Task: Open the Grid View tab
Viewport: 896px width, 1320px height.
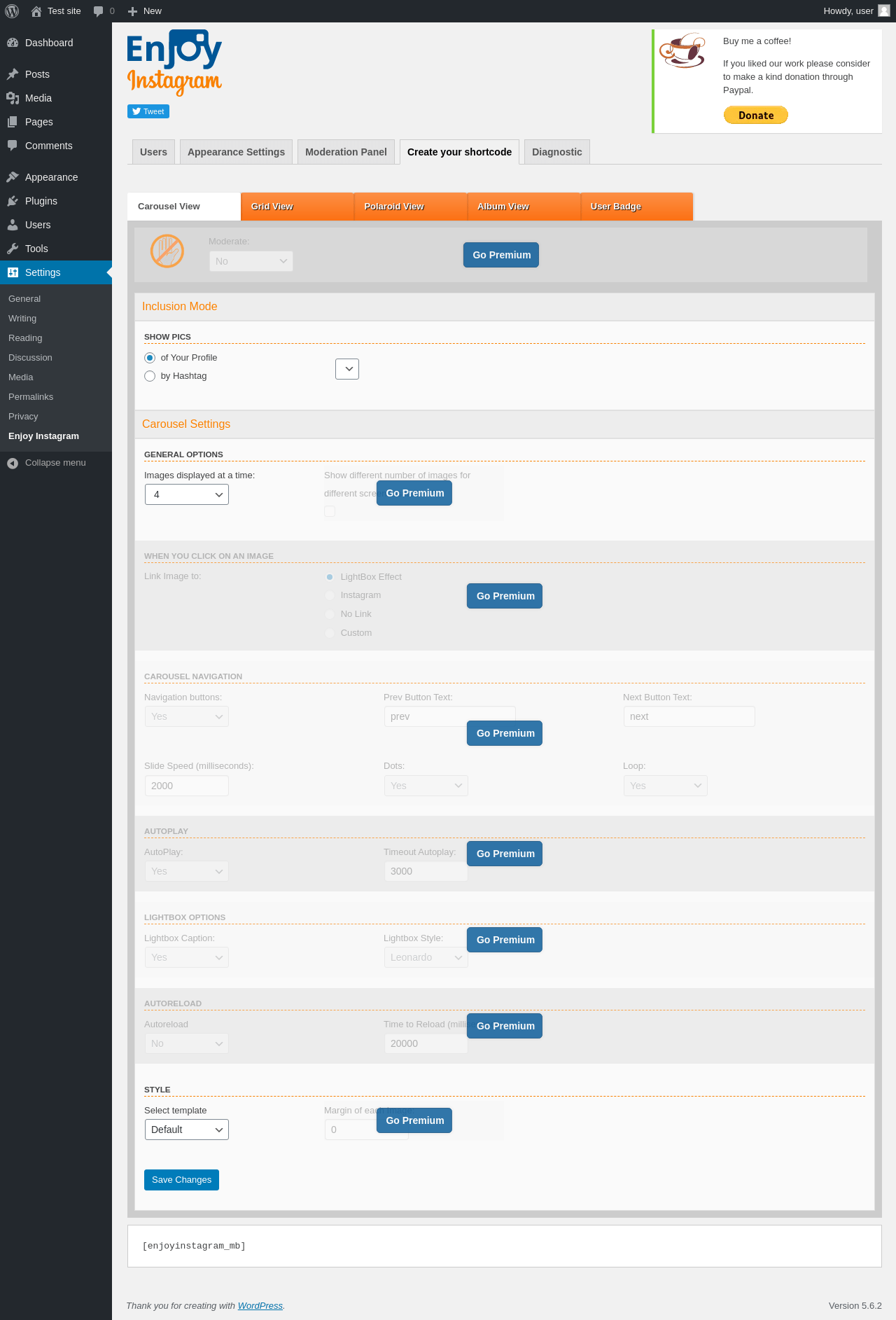Action: pos(297,207)
